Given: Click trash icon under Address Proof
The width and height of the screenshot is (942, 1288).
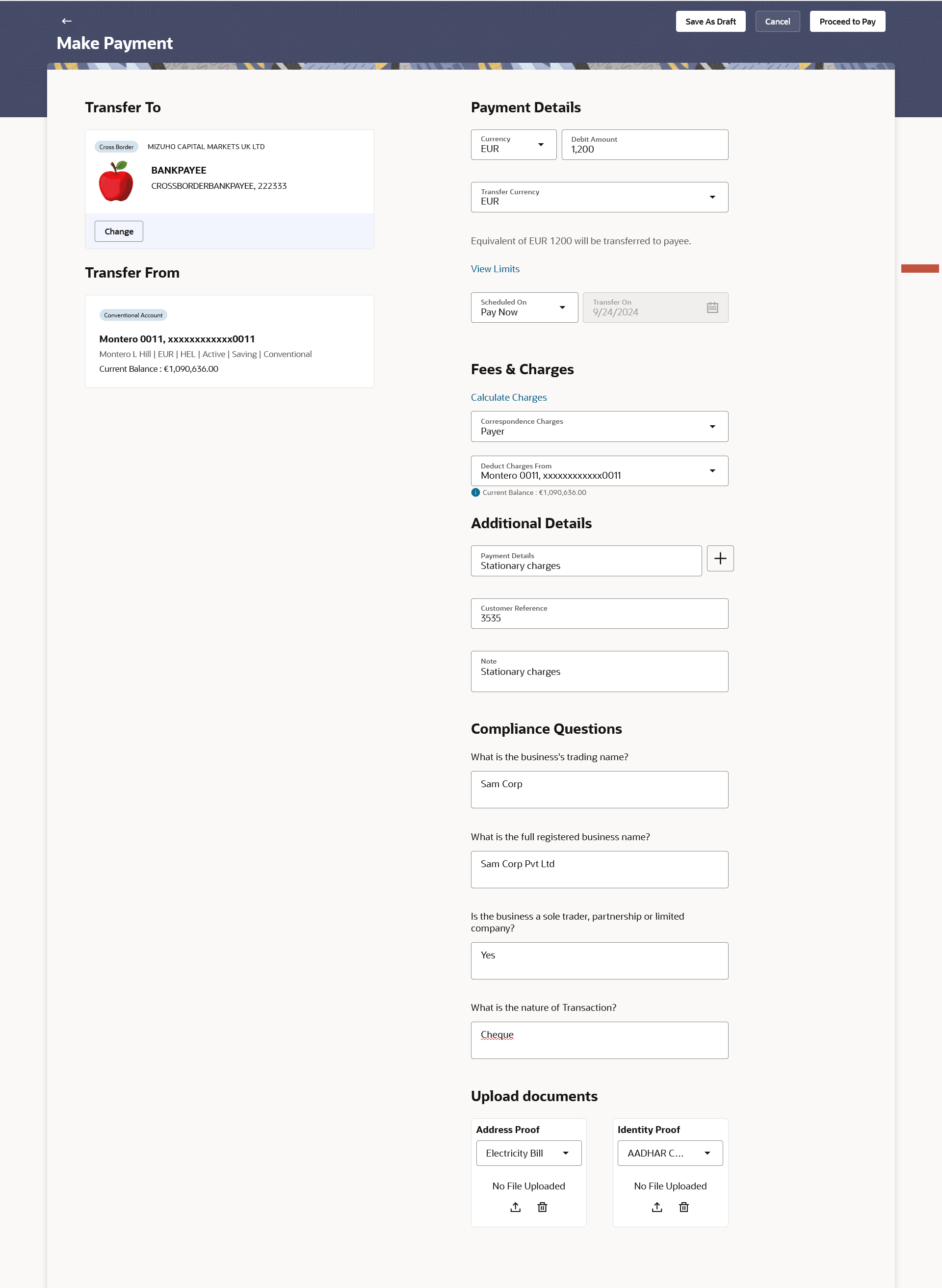Looking at the screenshot, I should pos(542,1207).
